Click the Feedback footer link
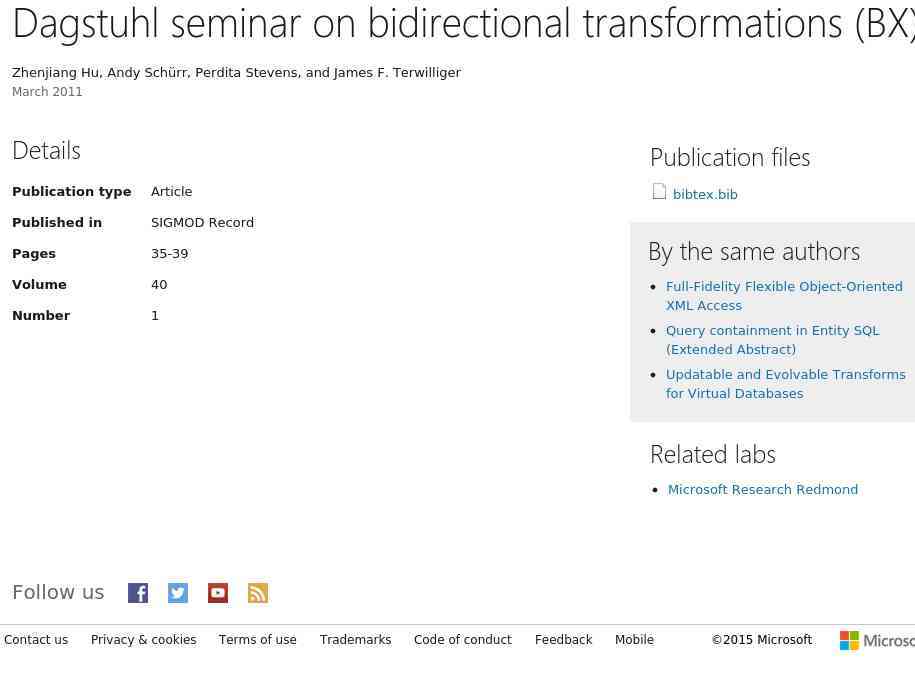Viewport: 915px width, 691px height. click(563, 640)
